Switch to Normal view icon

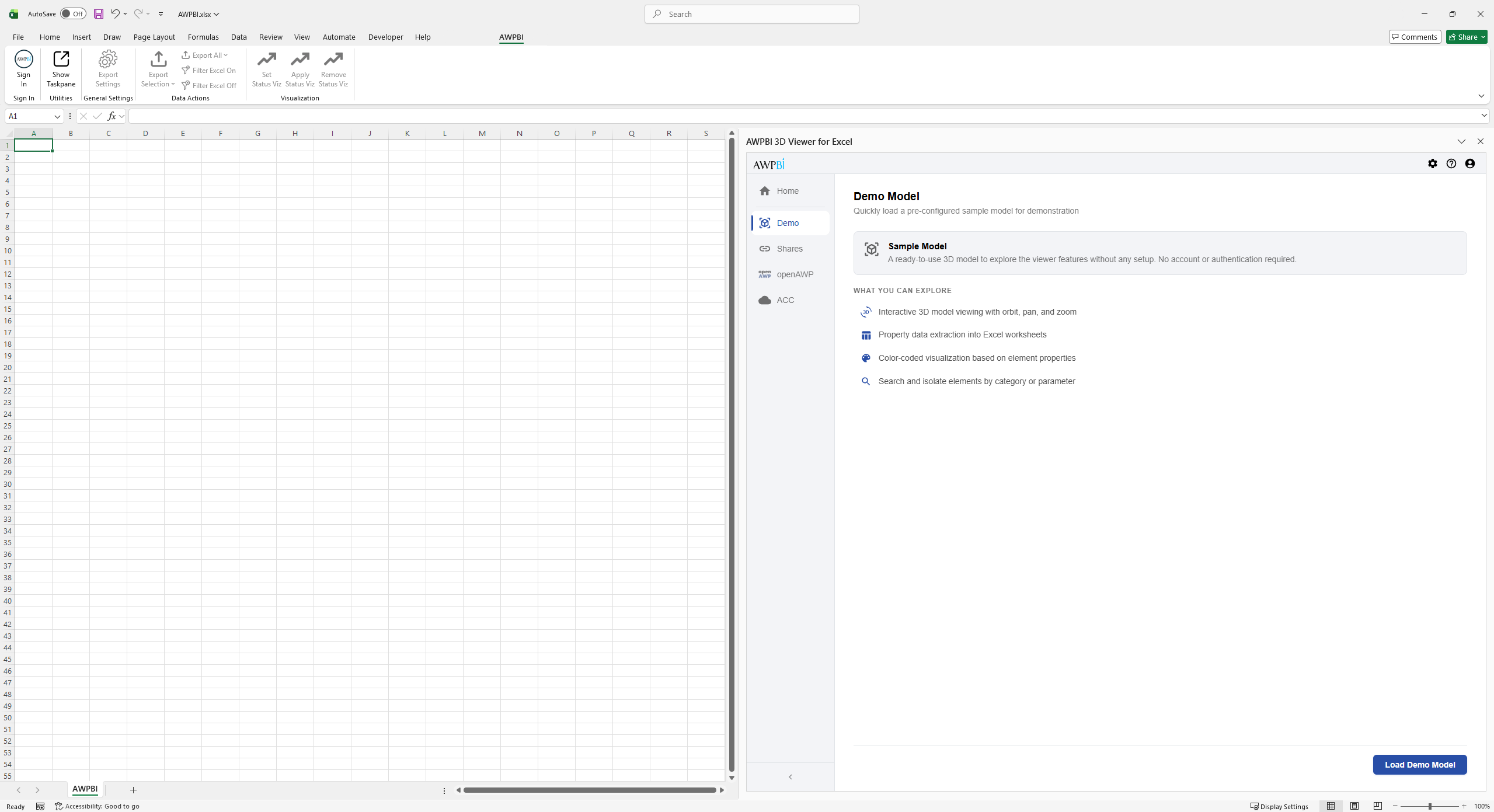[x=1331, y=806]
